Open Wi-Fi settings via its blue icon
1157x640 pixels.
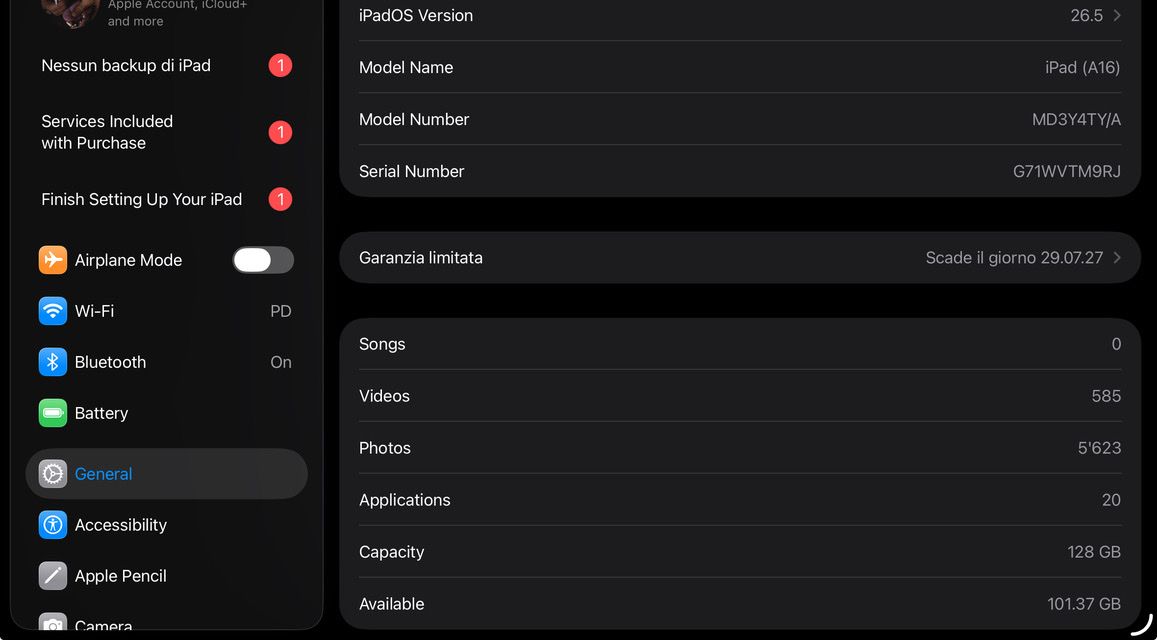pos(52,311)
